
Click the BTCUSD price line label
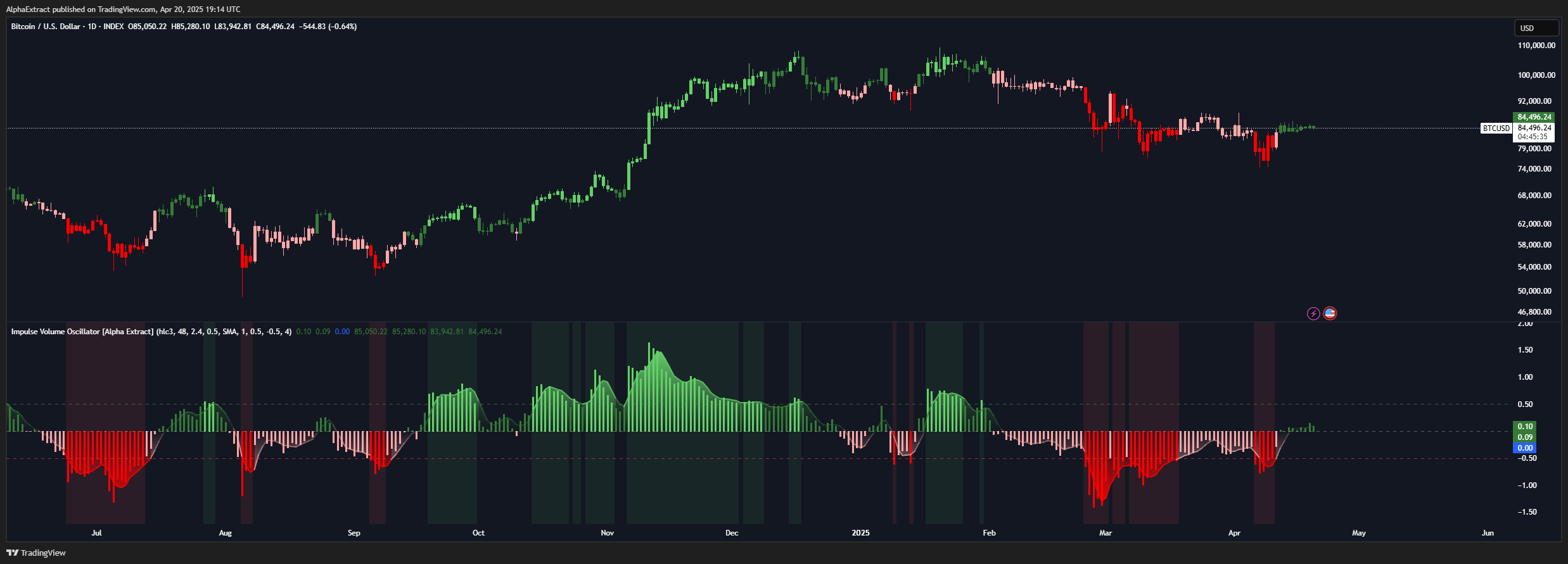coord(1496,128)
